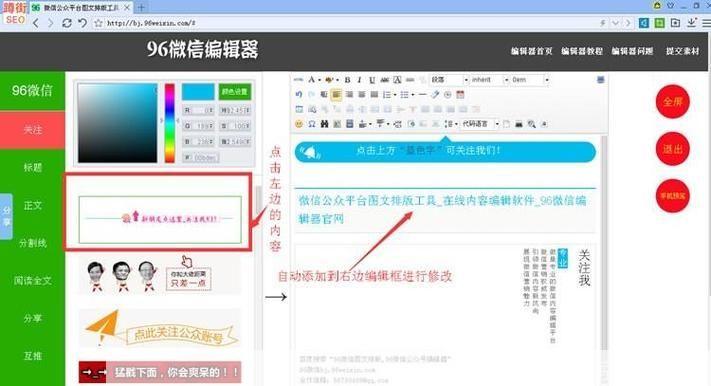Click the red 退出 round button
The width and height of the screenshot is (711, 386).
tap(672, 149)
